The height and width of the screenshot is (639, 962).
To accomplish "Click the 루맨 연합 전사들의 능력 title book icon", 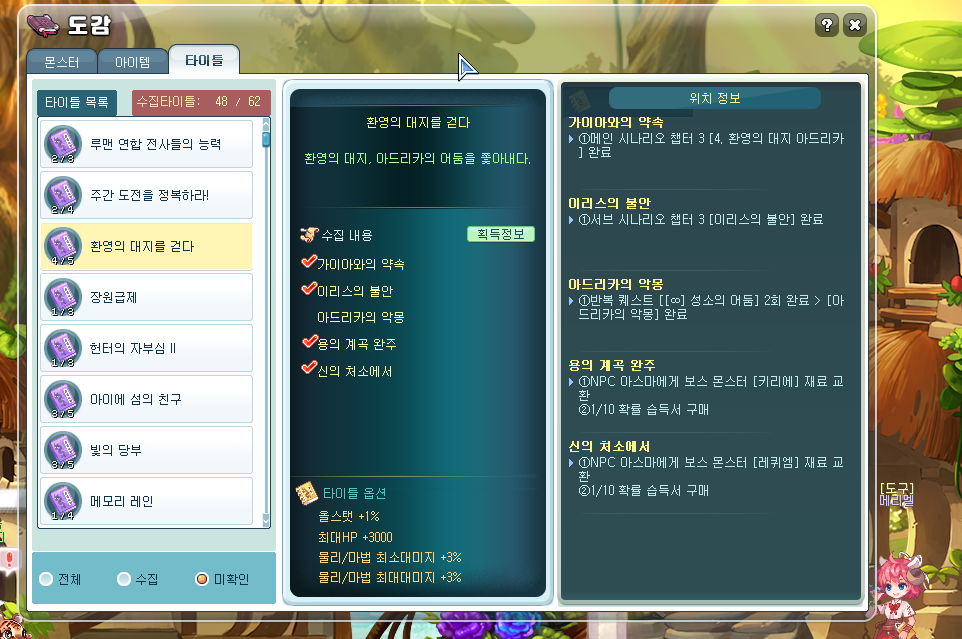I will click(x=63, y=145).
